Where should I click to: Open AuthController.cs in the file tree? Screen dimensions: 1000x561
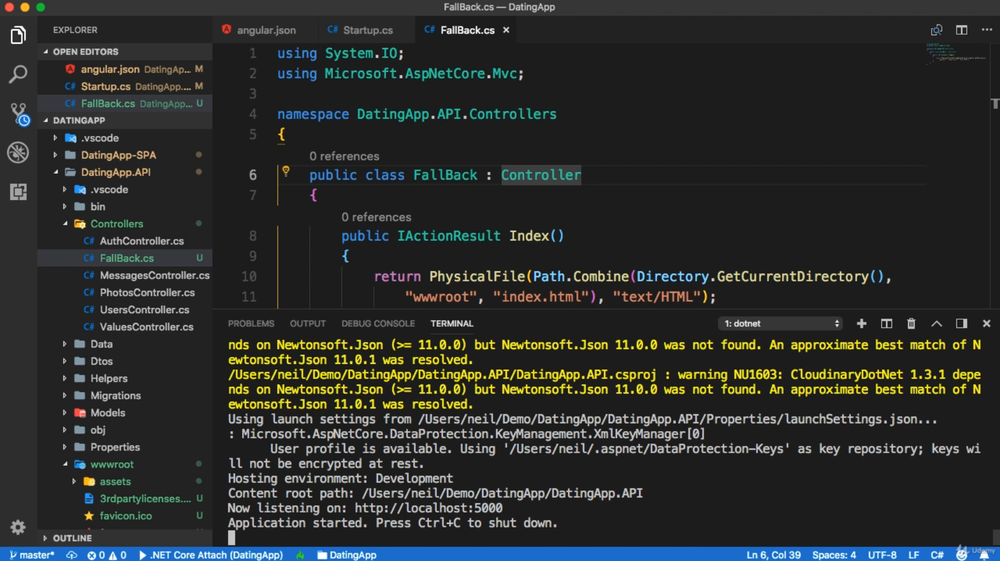142,241
